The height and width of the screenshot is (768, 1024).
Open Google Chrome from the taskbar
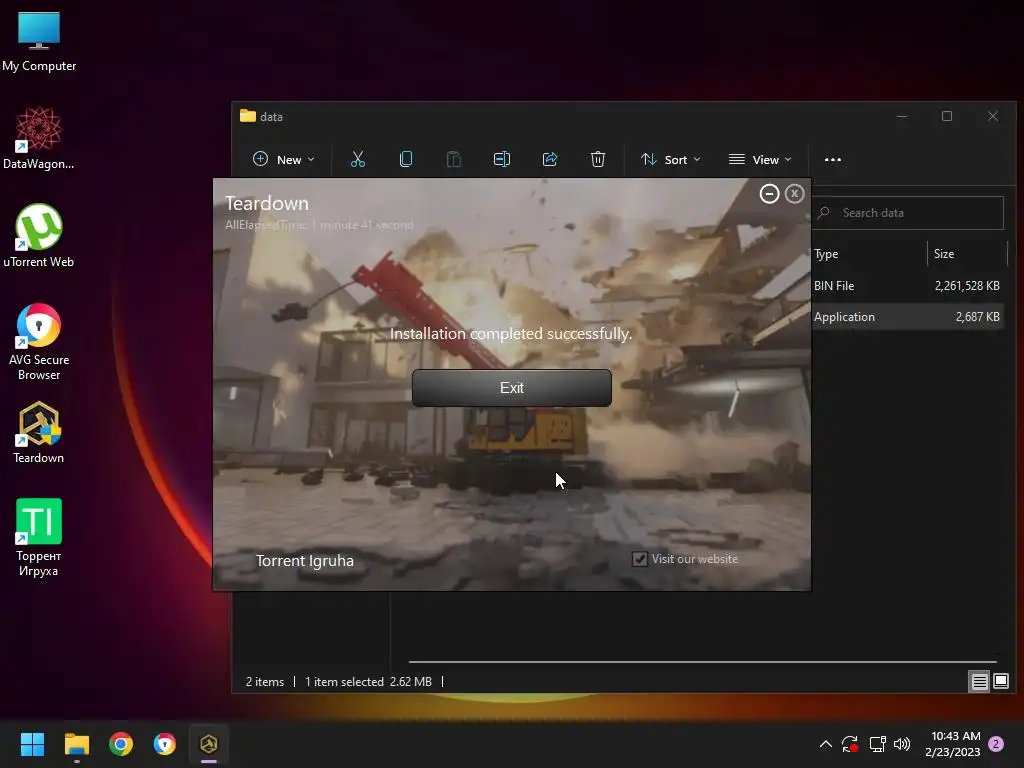coord(121,744)
